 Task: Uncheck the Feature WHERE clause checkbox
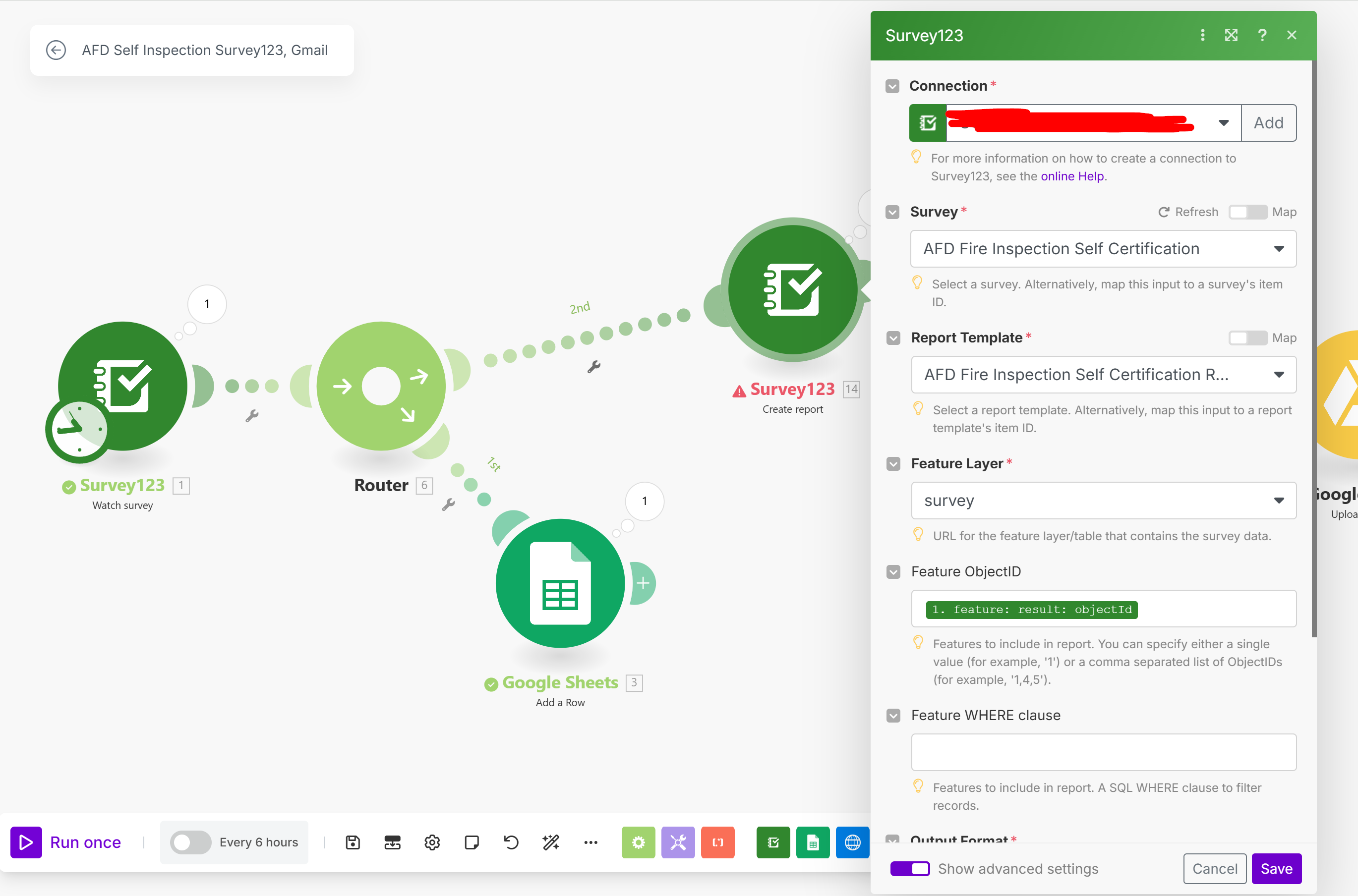[893, 716]
